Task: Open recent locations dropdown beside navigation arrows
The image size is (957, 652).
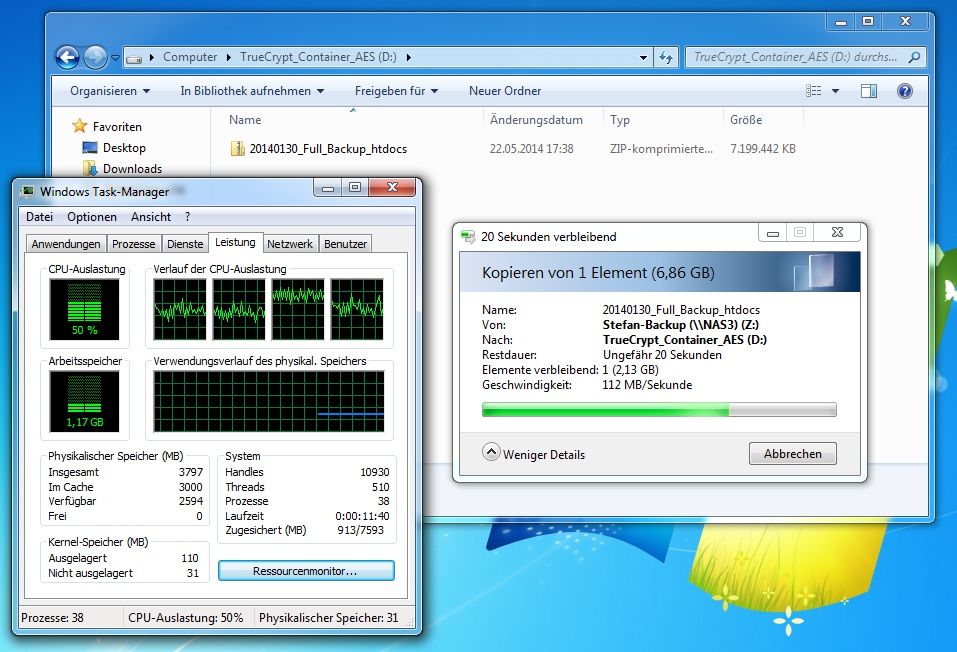Action: pyautogui.click(x=115, y=58)
